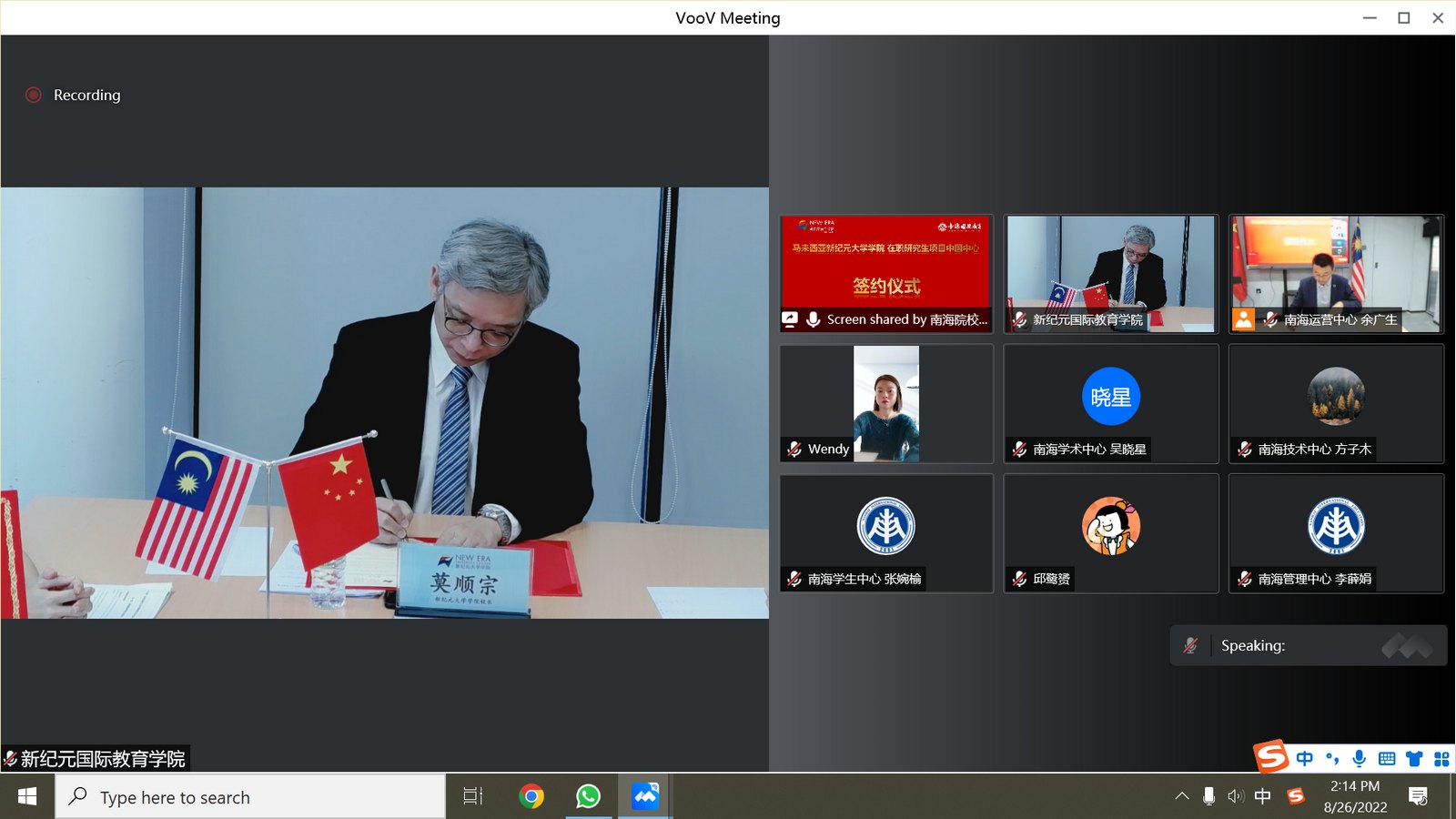
Task: Open WhatsApp from the taskbar
Action: point(588,797)
